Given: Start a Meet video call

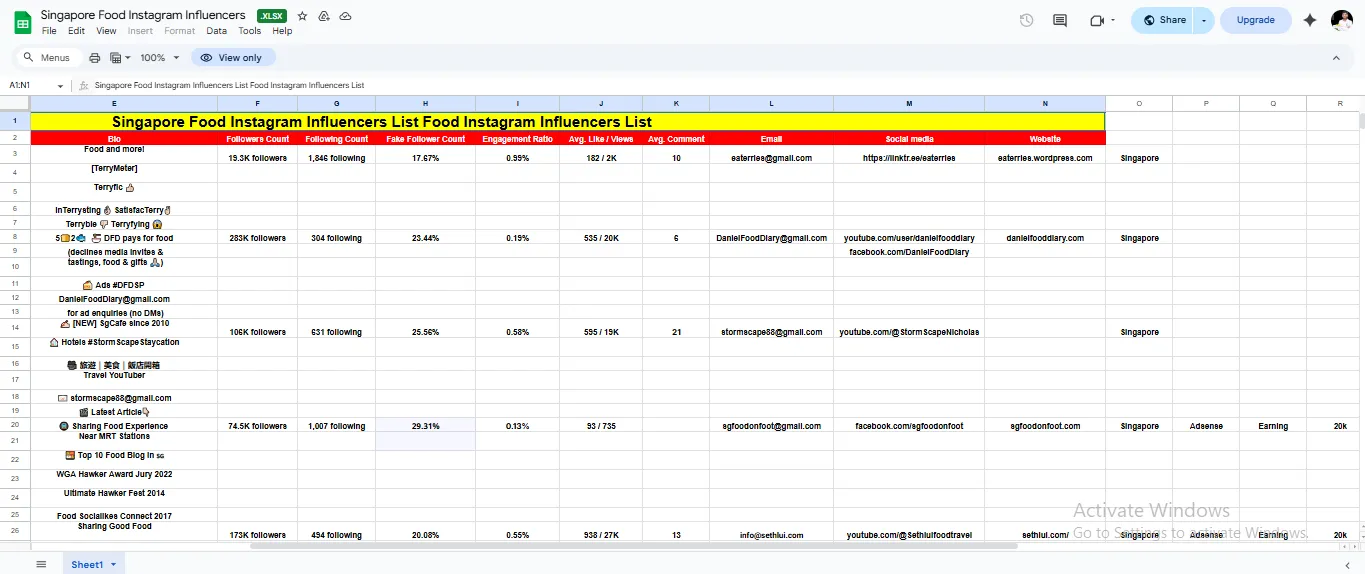Looking at the screenshot, I should pyautogui.click(x=1097, y=20).
